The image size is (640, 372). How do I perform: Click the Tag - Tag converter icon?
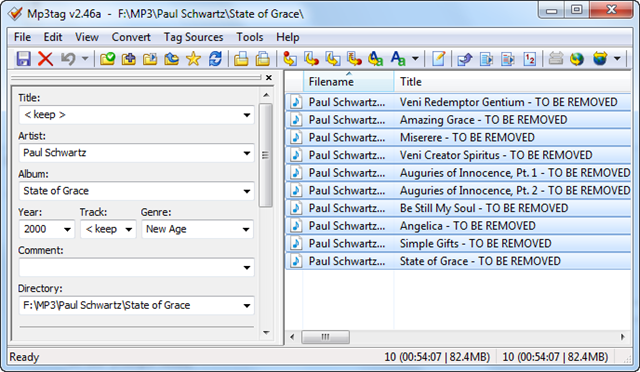click(x=375, y=59)
